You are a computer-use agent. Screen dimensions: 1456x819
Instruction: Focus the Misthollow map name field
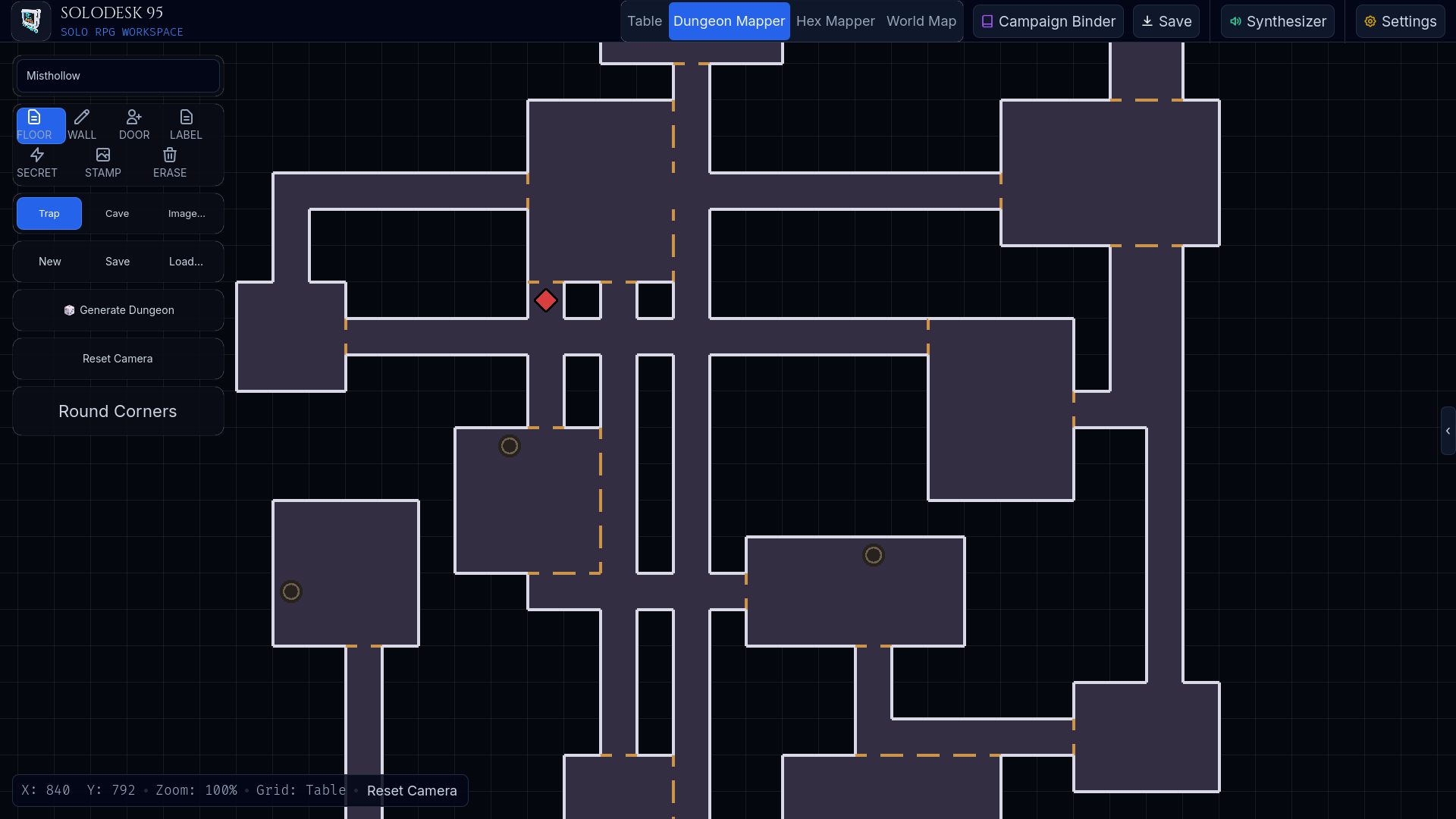[x=118, y=76]
